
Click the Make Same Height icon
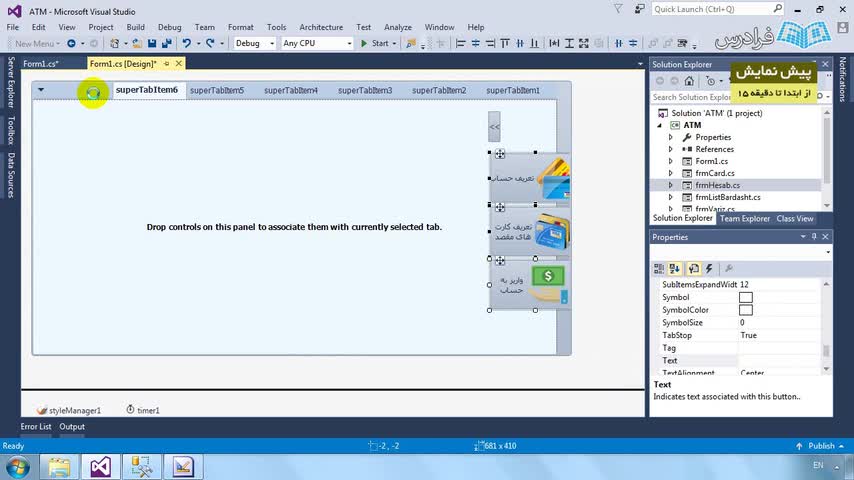[569, 43]
